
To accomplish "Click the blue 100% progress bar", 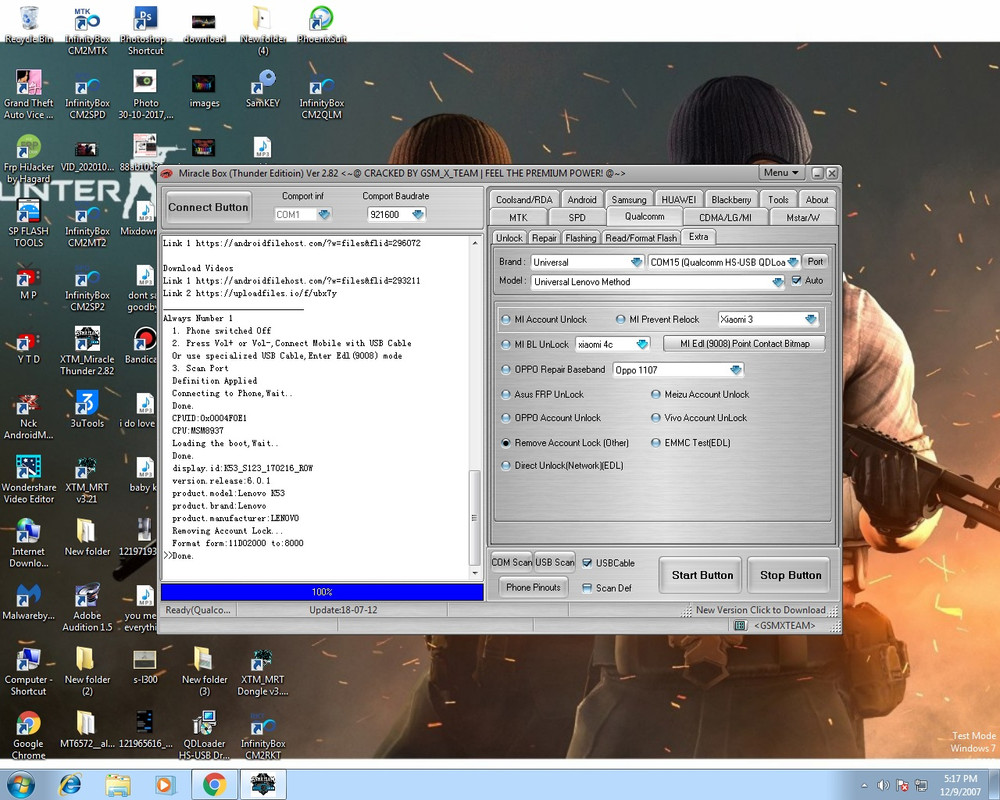I will pos(322,592).
